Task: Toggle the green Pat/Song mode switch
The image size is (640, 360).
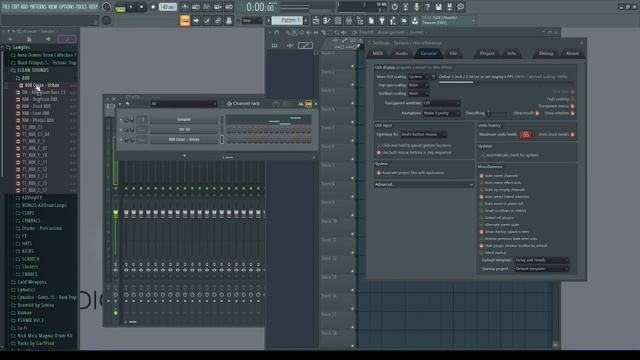Action: (120, 8)
